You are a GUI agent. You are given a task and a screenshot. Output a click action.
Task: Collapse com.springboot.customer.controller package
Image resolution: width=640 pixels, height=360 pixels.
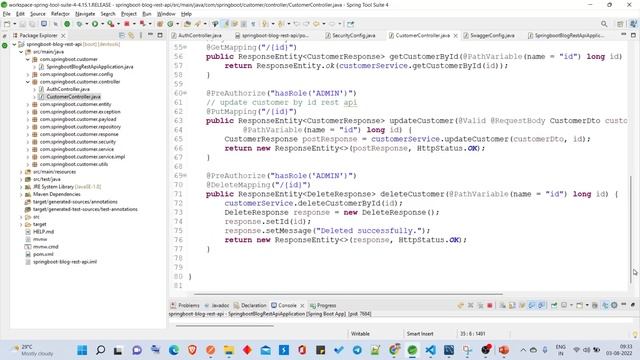click(28, 82)
